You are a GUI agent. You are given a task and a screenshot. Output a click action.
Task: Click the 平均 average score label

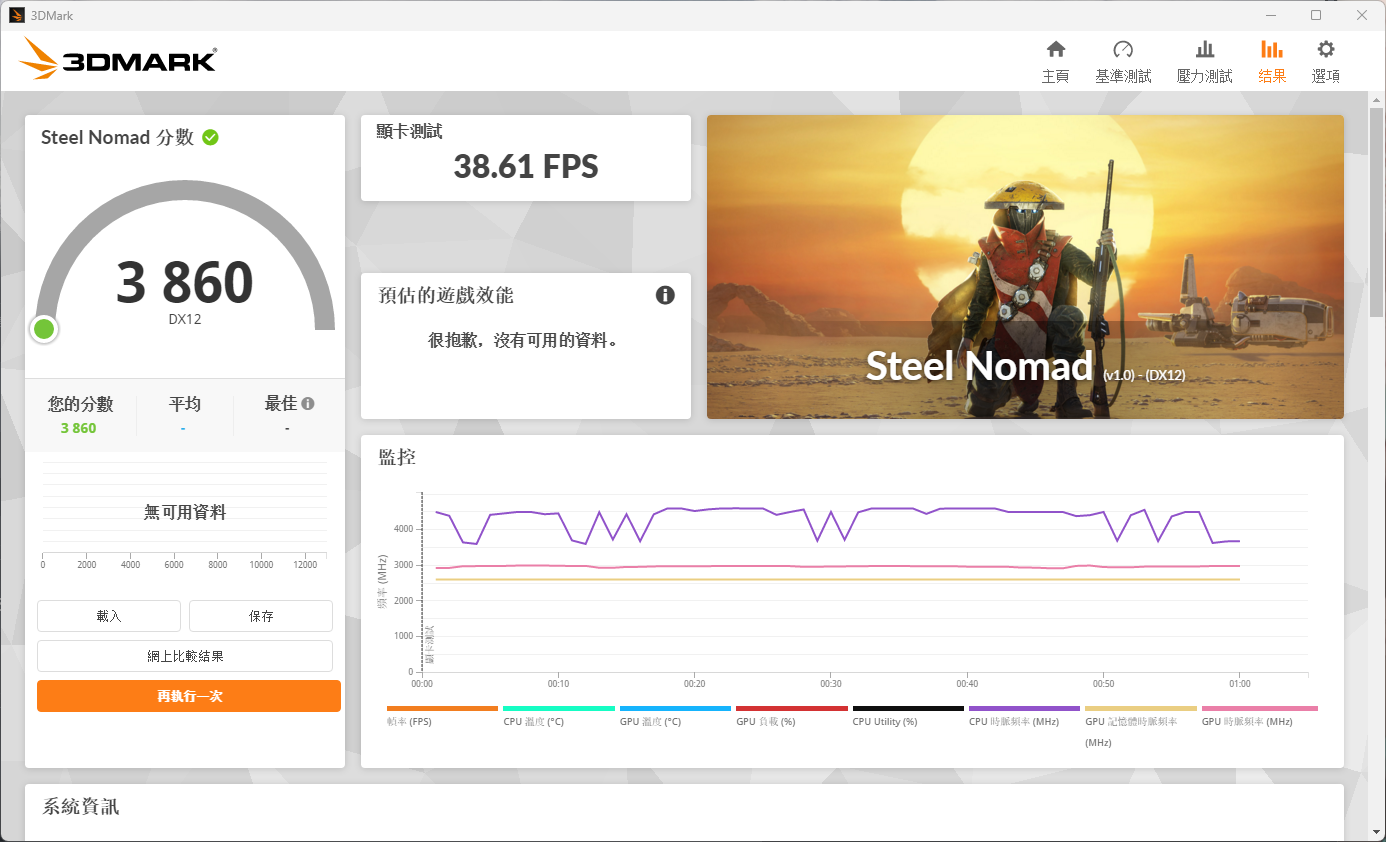click(184, 404)
